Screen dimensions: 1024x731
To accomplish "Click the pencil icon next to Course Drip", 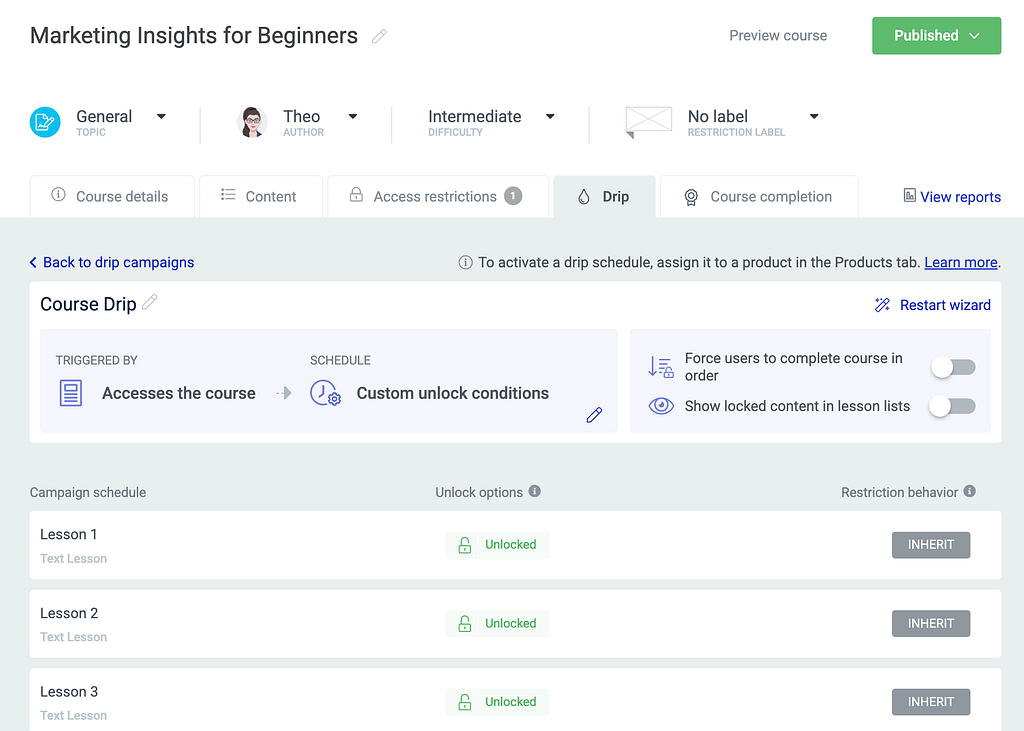I will [150, 303].
